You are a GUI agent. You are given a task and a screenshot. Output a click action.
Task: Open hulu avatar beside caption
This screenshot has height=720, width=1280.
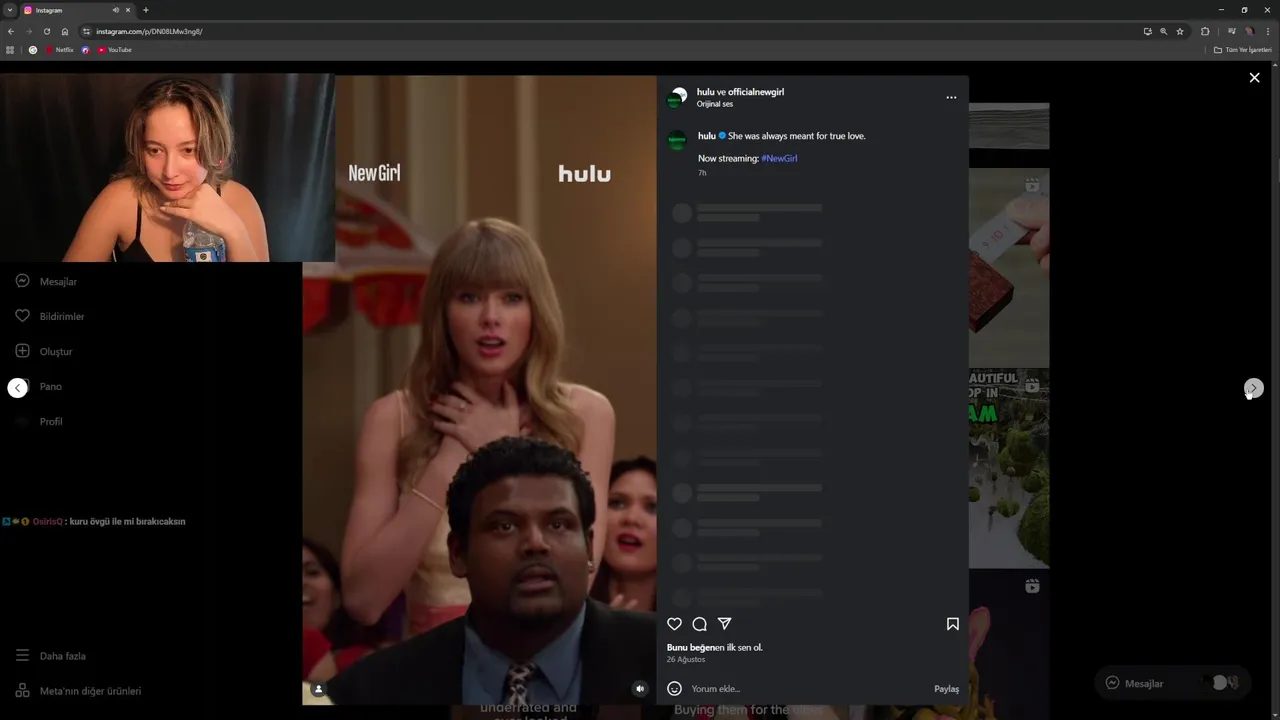[x=677, y=140]
